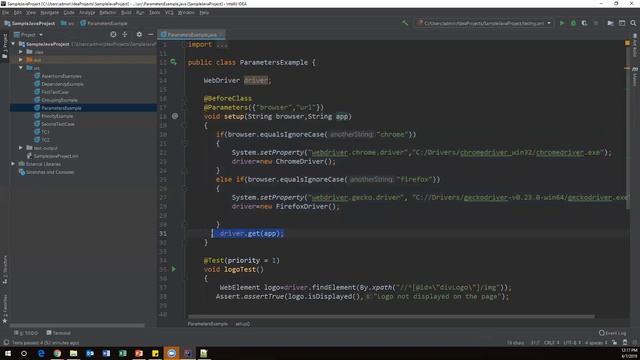This screenshot has width=640, height=360.
Task: Open FirstTestCase class in tree
Action: point(51,92)
